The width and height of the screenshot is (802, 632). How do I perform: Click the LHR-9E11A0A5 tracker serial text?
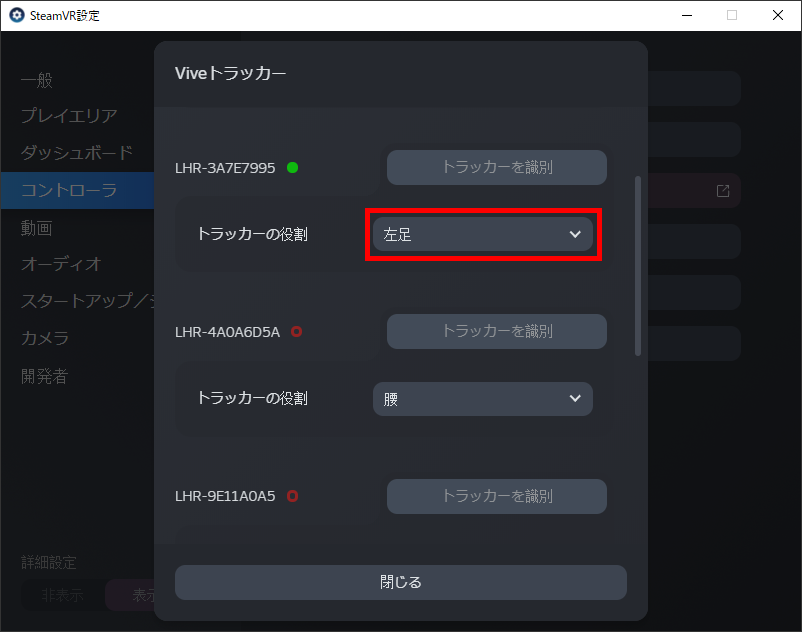[225, 496]
